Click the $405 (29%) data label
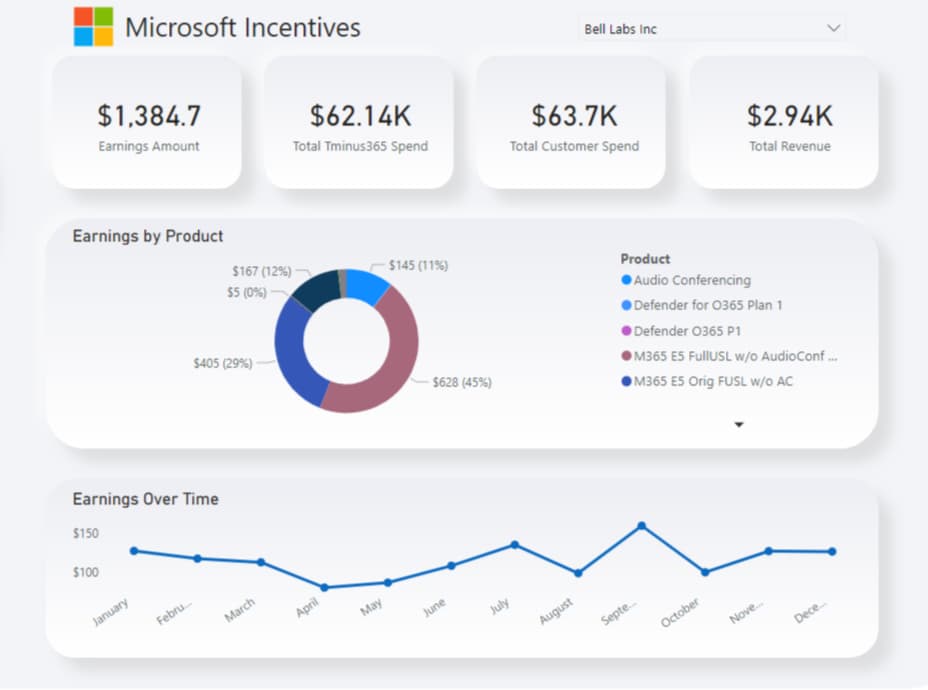This screenshot has height=690, width=928. [223, 363]
